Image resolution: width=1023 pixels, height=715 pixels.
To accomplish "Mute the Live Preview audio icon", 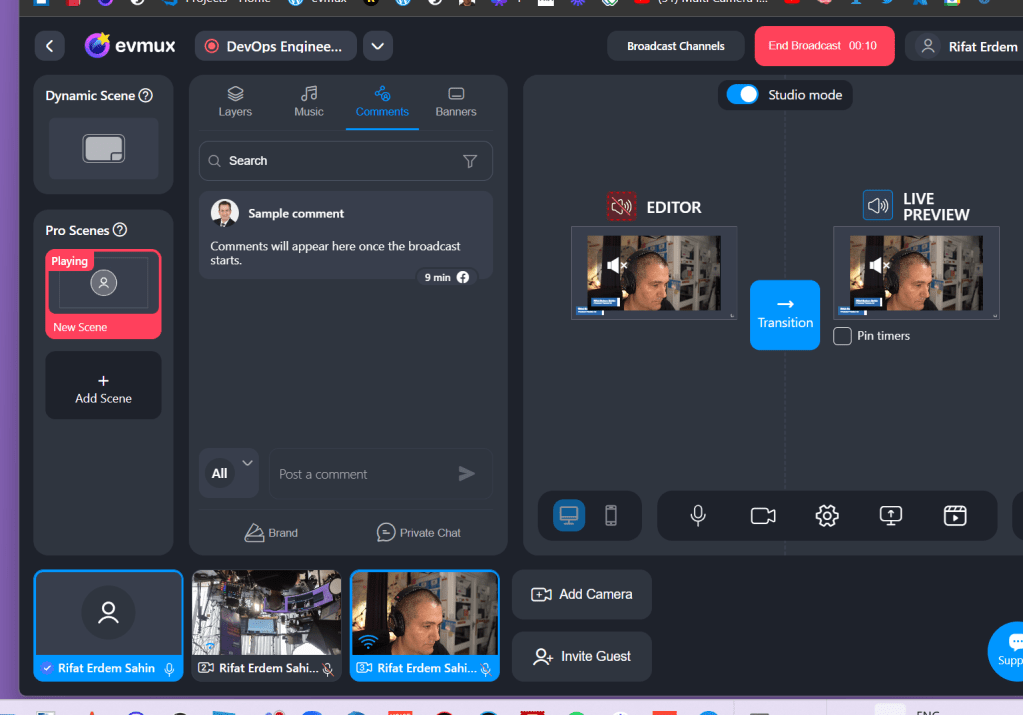I will coord(878,205).
